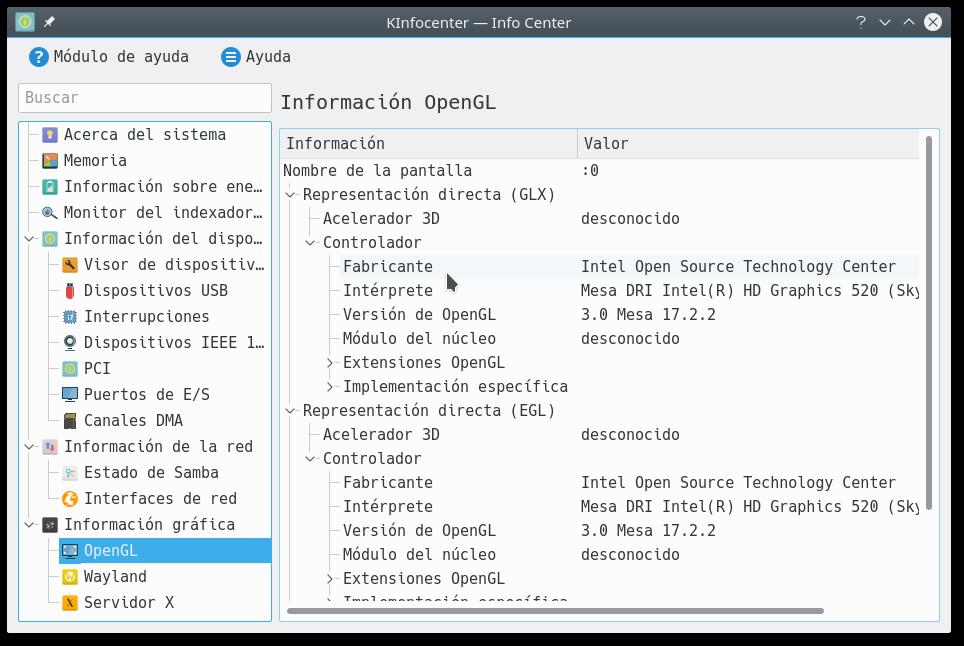Image resolution: width=964 pixels, height=646 pixels.
Task: Select Versión de OpenGL row under GLX
Action: 630,315
